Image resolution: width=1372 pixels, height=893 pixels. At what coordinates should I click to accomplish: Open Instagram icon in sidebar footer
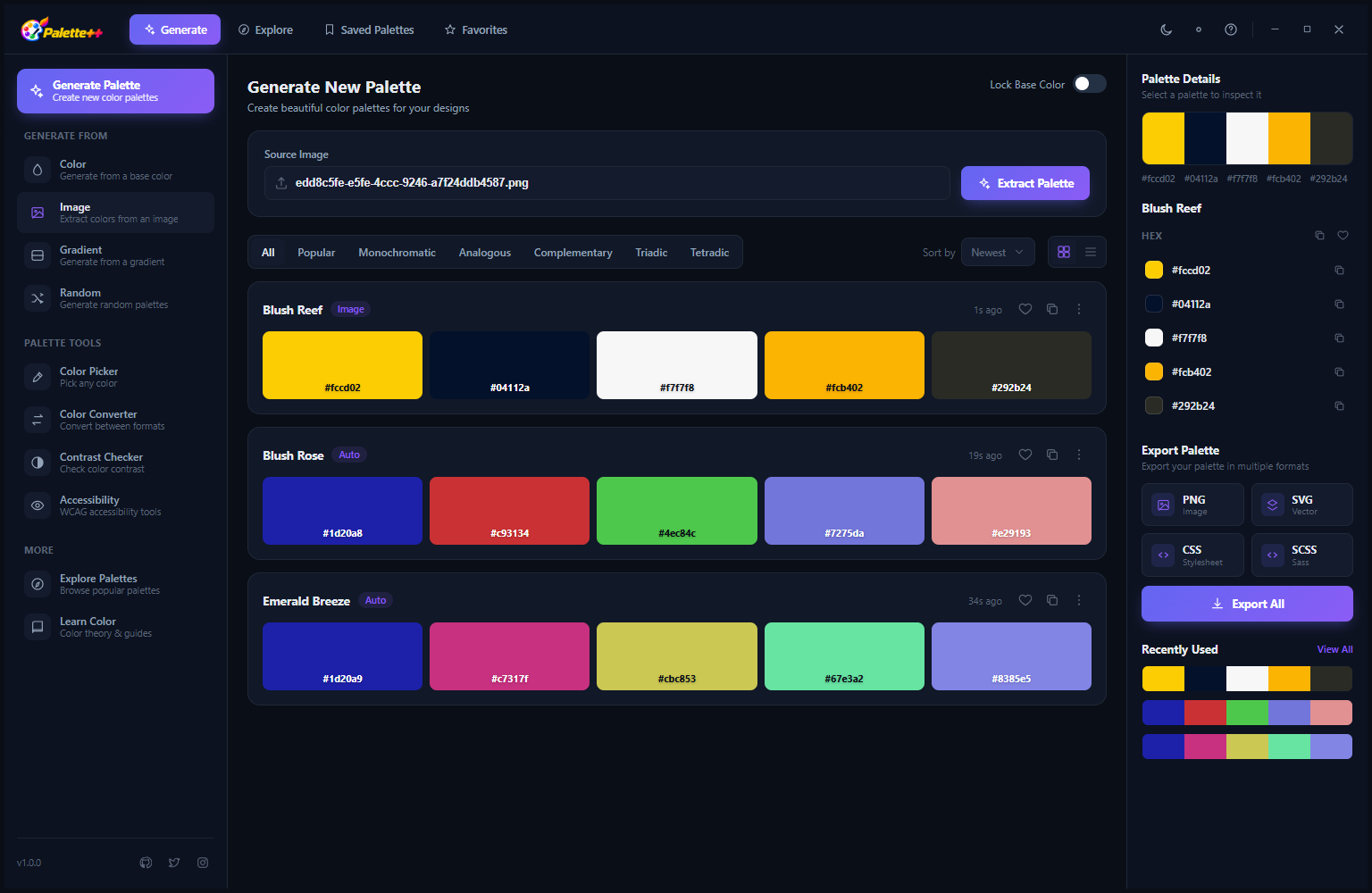203,863
